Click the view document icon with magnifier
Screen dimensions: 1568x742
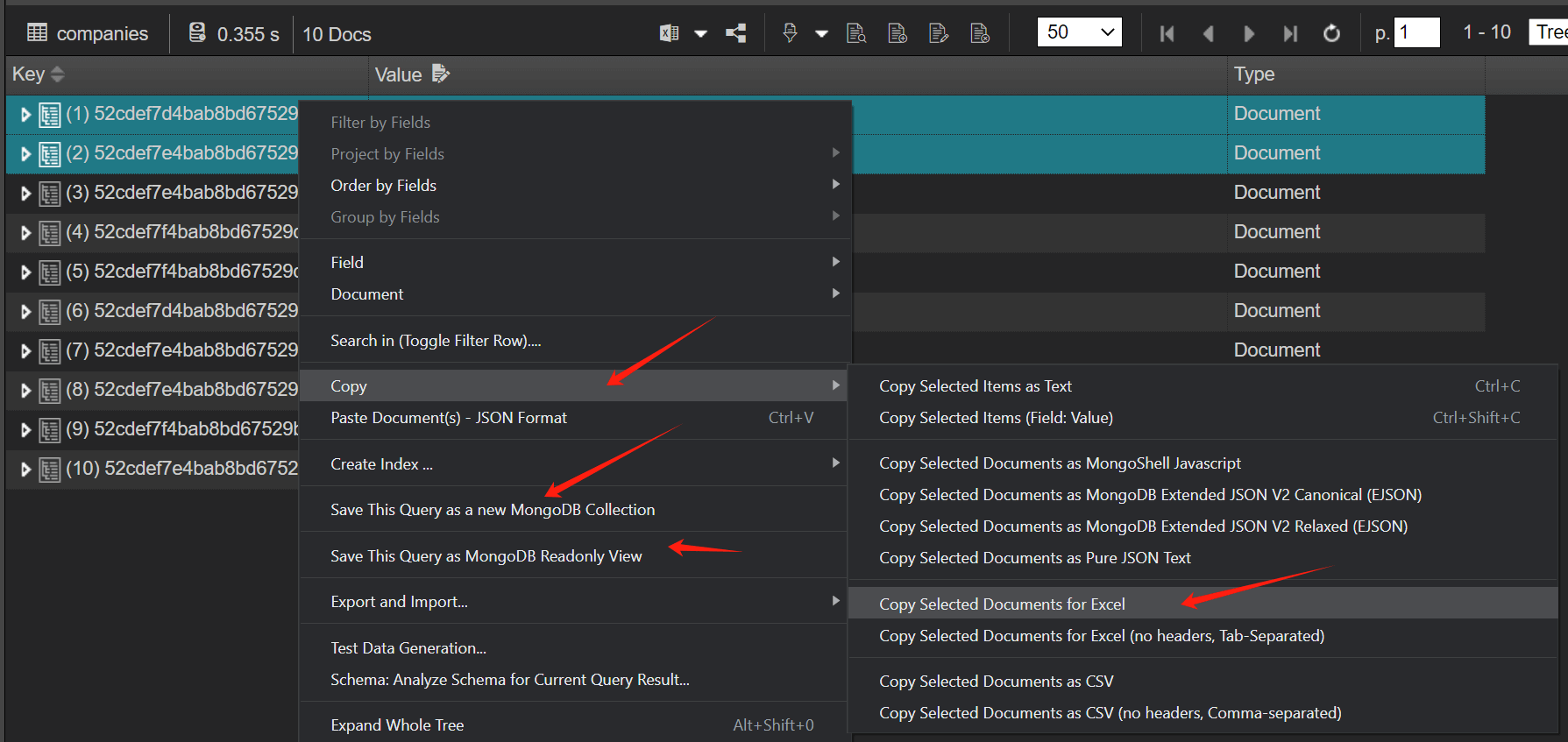tap(856, 33)
